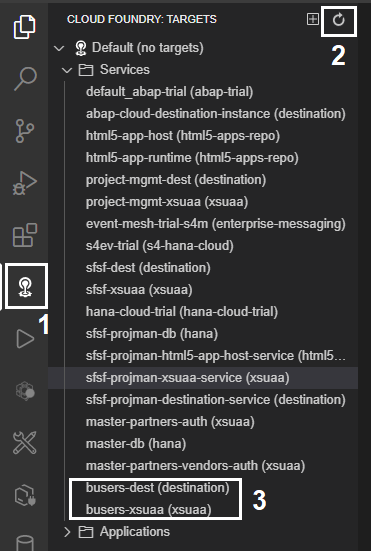Click the Refresh targets button
This screenshot has width=371, height=551.
pos(339,20)
